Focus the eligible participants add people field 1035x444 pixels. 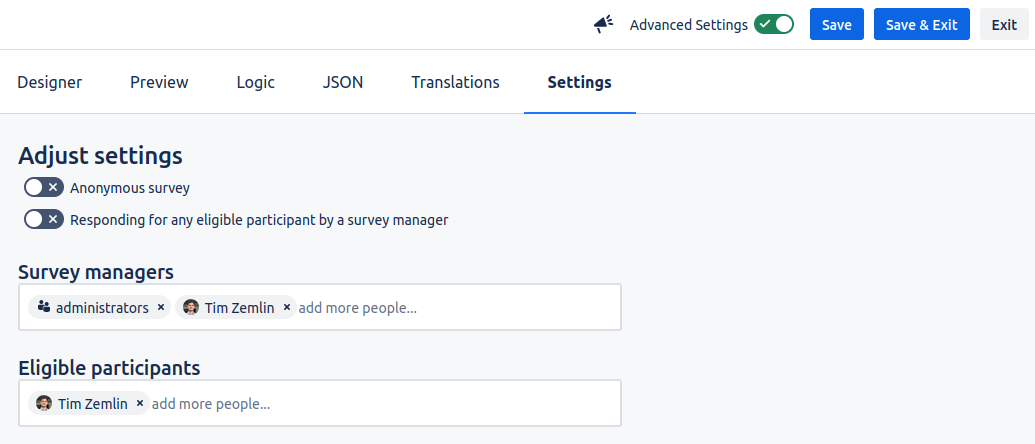click(x=380, y=404)
